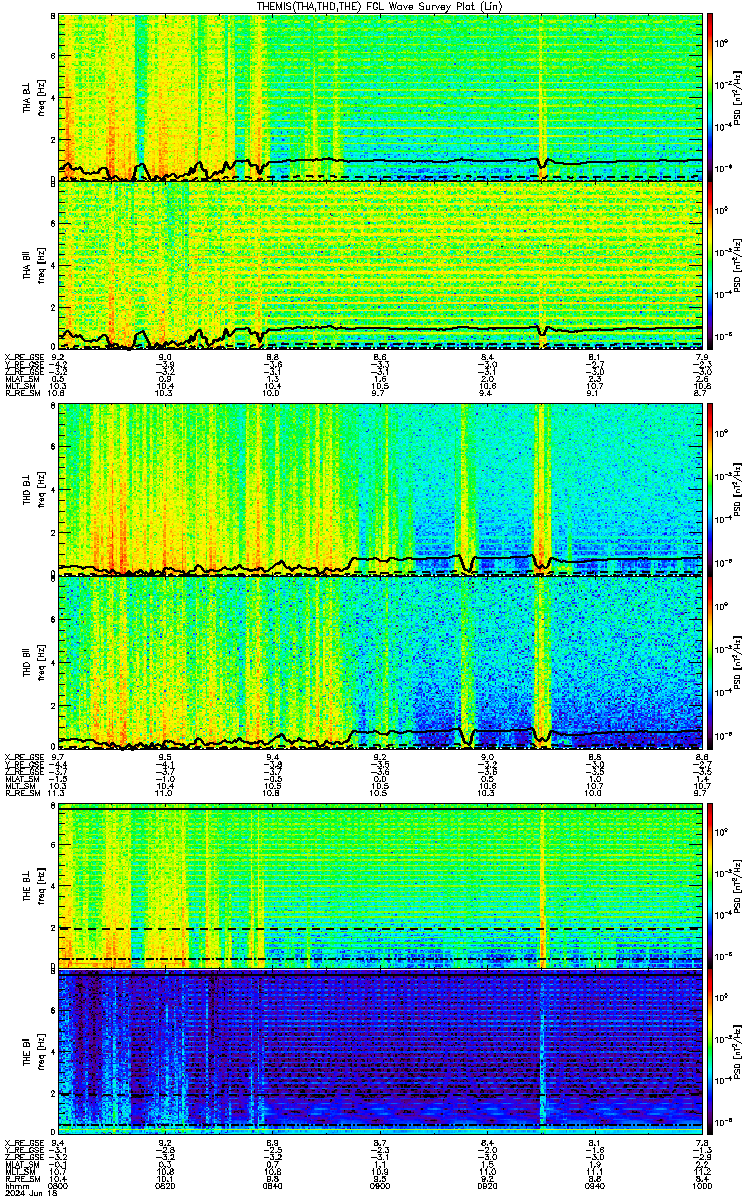Click the 2 Hz dashed line in THE B⊥ panel

(380, 928)
